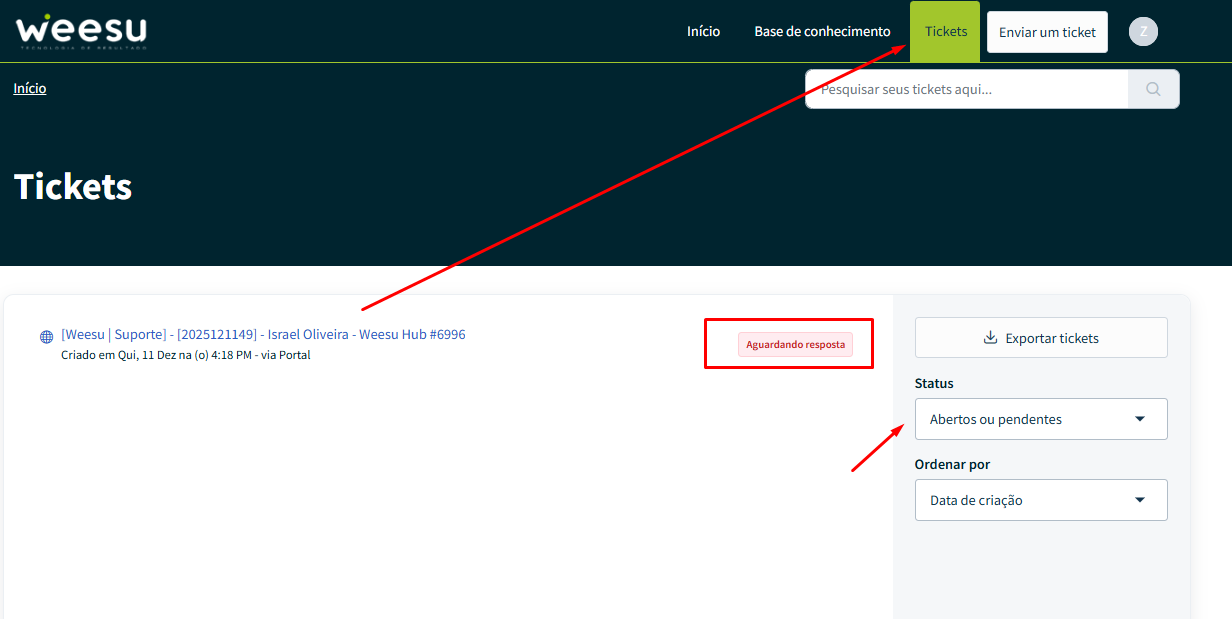
Task: Open Ordenar por dropdown Data de criação
Action: click(x=1041, y=500)
